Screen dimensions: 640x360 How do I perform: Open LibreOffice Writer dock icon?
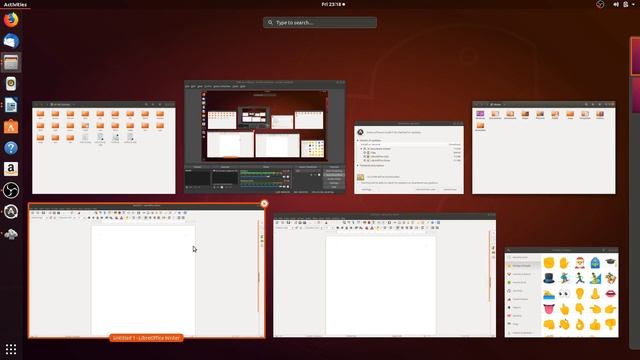[x=11, y=105]
